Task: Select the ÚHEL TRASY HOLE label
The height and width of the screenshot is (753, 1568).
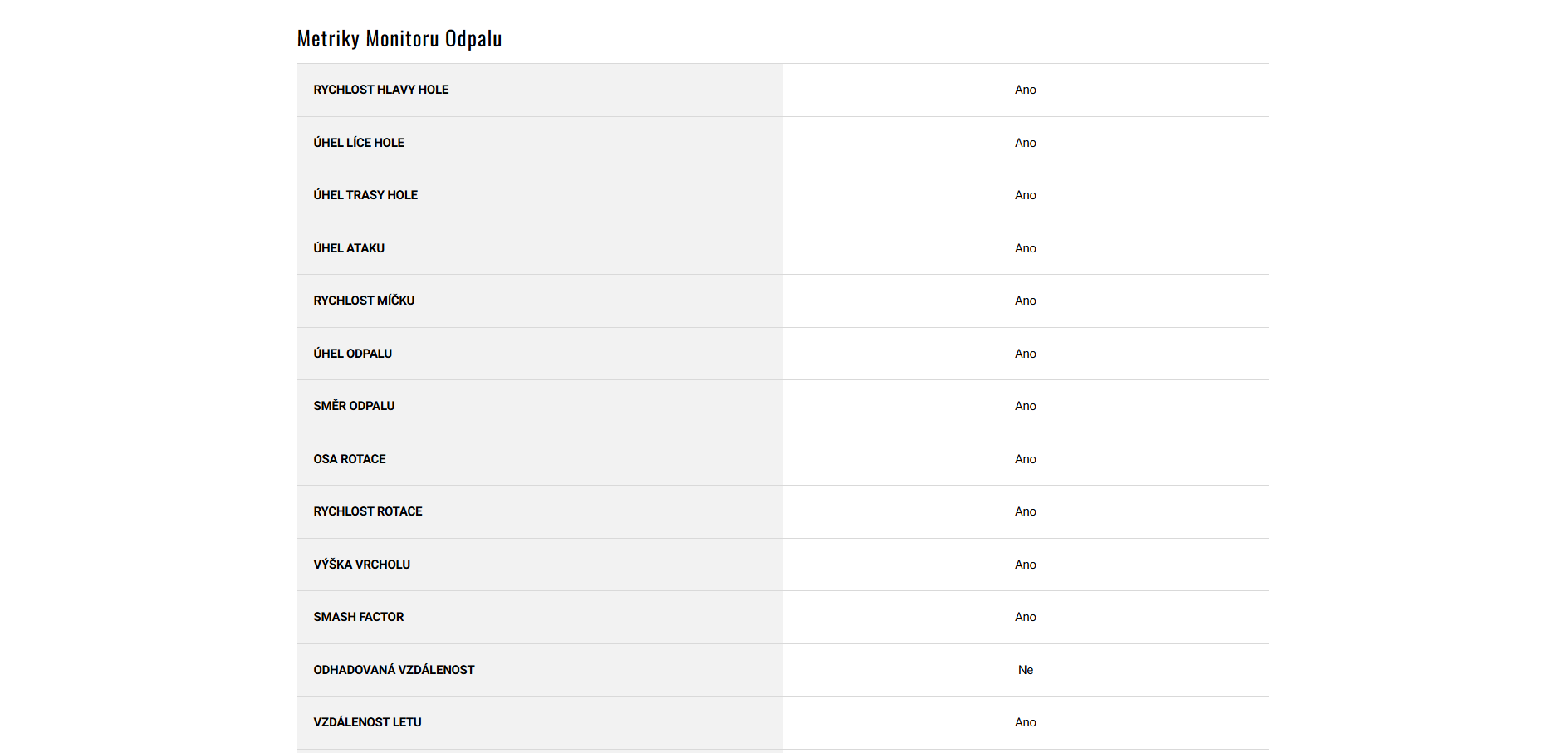Action: [365, 195]
